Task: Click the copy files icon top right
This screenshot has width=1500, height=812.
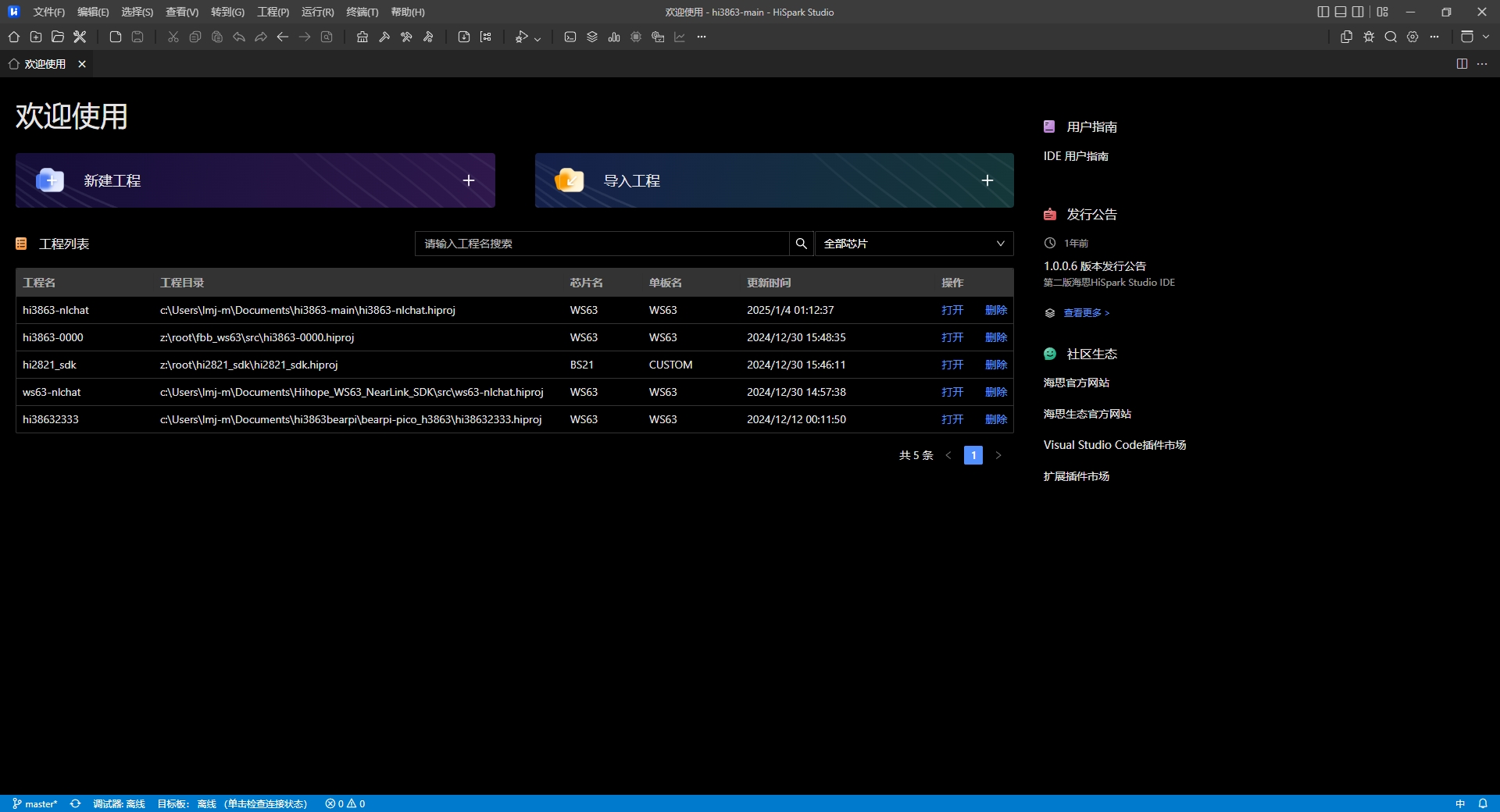Action: (x=1346, y=37)
